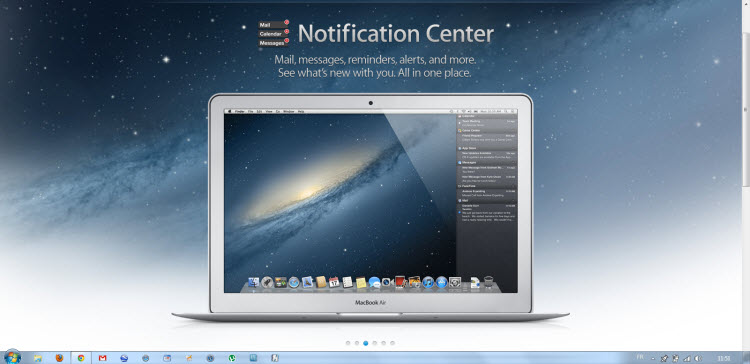The image size is (750, 364).
Task: Switch to the Chrome taskbar button
Action: pos(81,358)
